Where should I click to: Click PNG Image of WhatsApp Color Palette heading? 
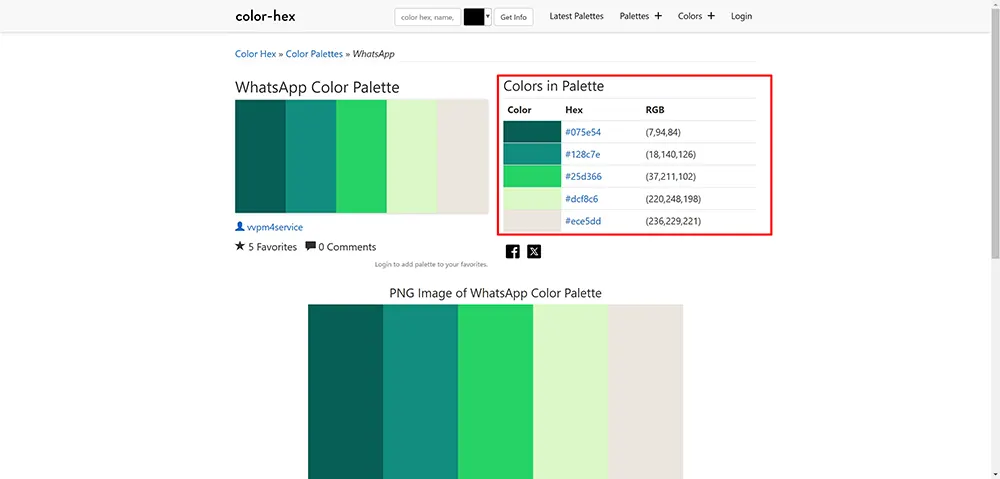coord(496,293)
